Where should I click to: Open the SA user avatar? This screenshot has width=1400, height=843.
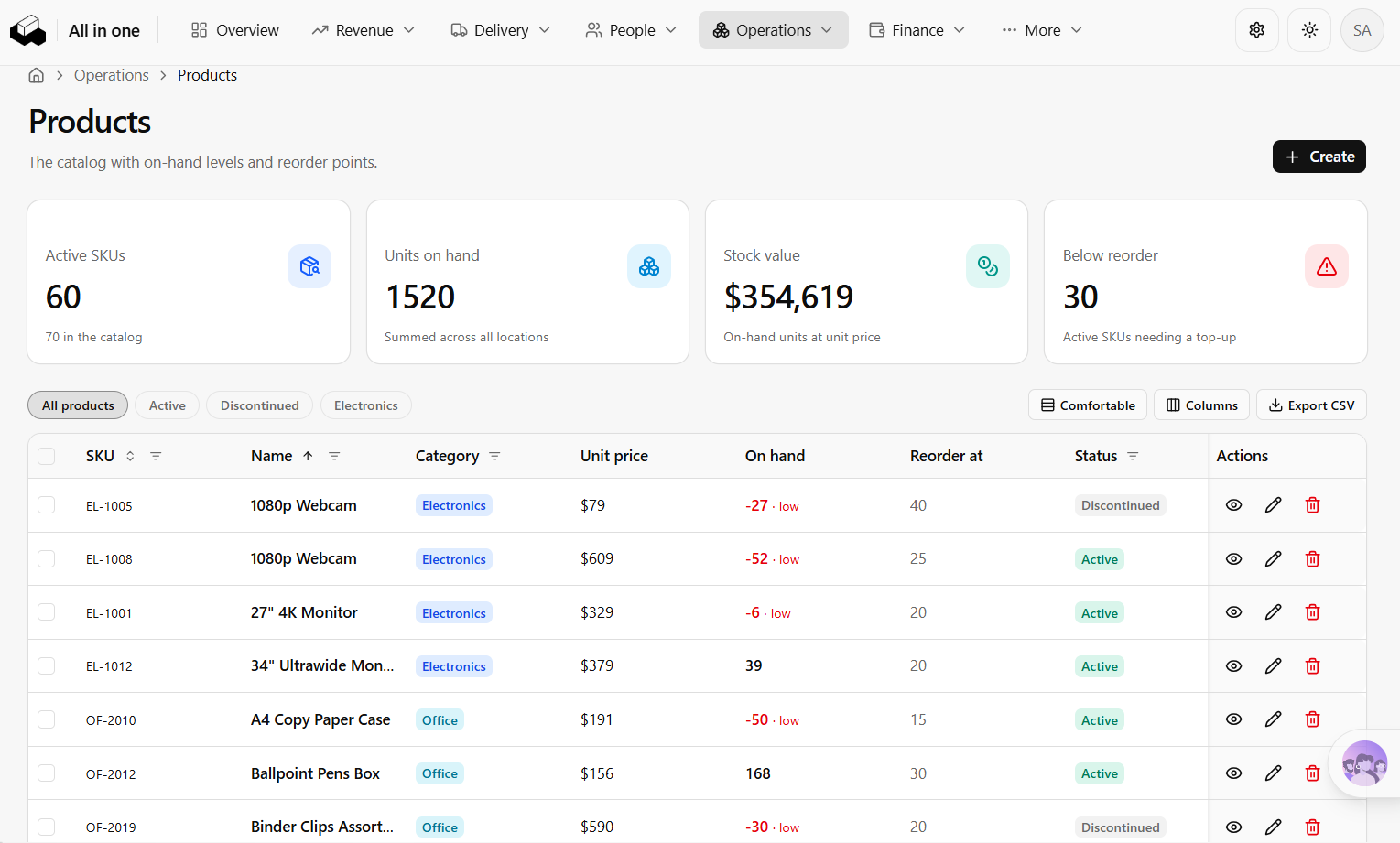coord(1362,30)
